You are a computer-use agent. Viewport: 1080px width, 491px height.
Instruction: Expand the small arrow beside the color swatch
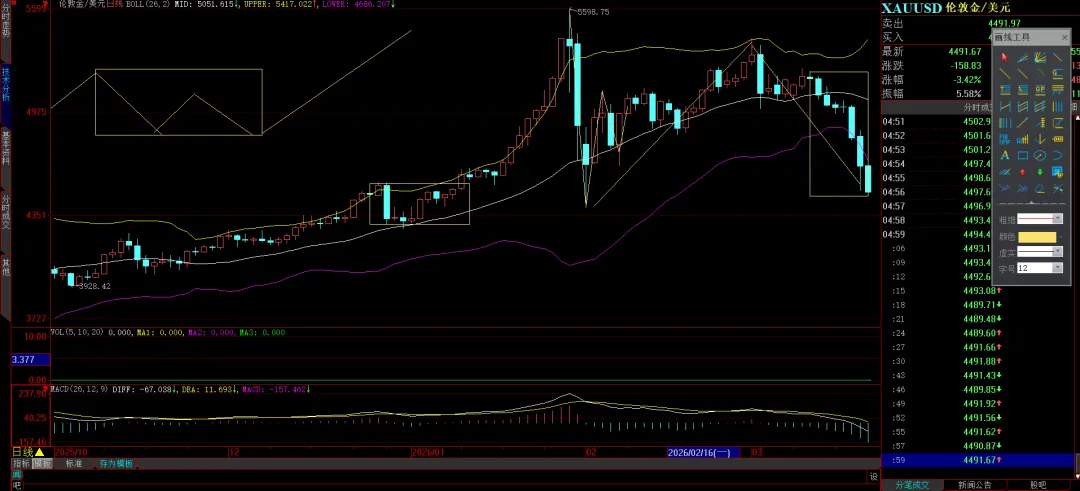(x=1061, y=237)
